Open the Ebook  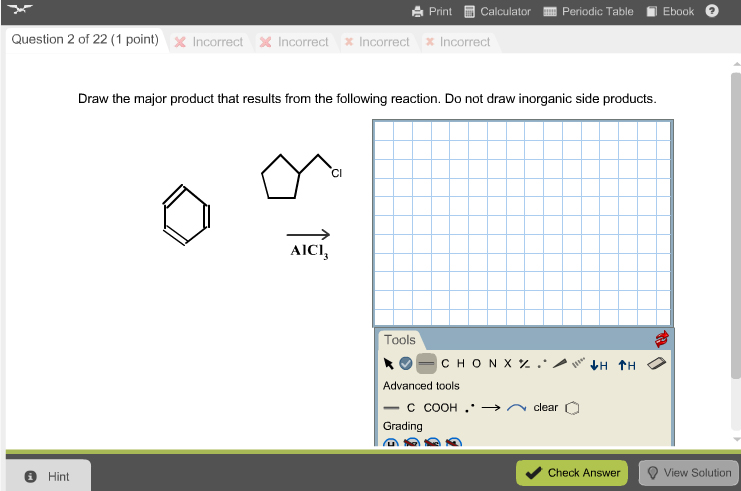click(670, 11)
